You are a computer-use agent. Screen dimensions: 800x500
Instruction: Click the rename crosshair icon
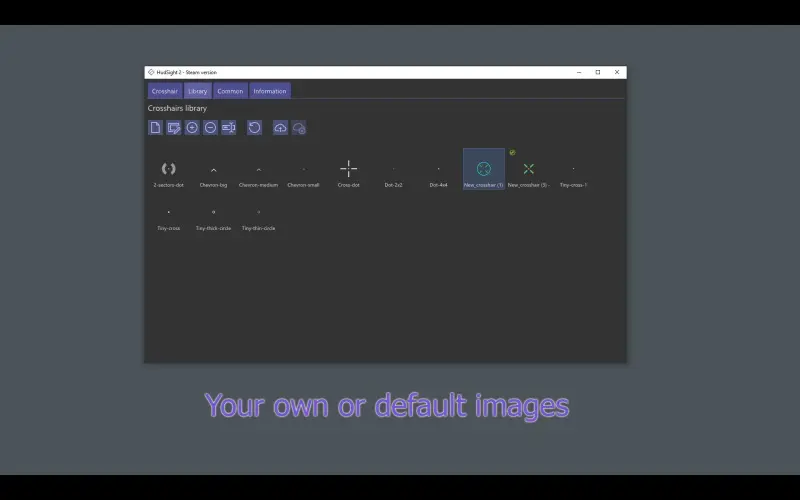click(x=228, y=128)
